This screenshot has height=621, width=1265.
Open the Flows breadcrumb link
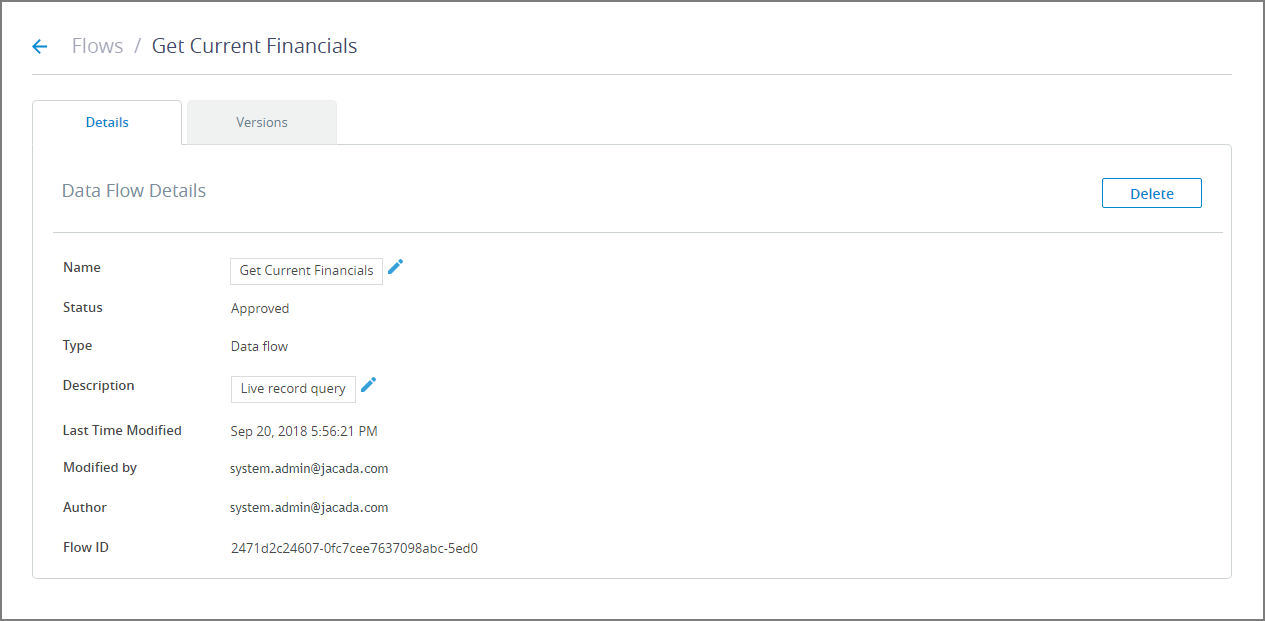(98, 46)
